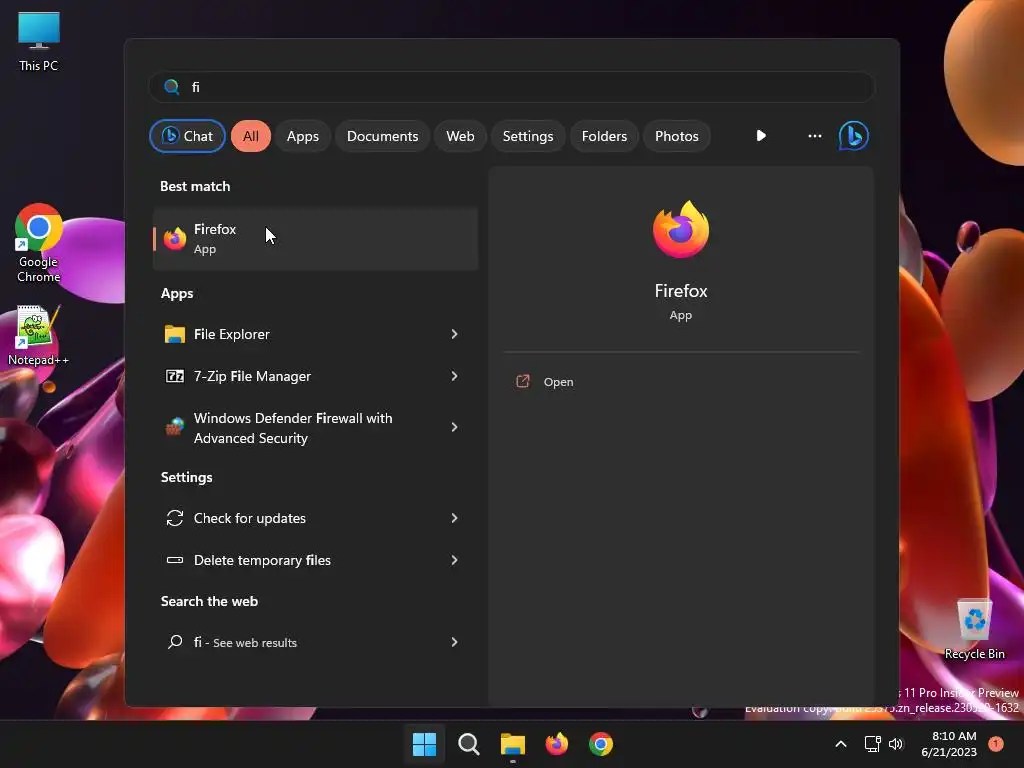Image resolution: width=1024 pixels, height=768 pixels.
Task: Open the notification badge in tray
Action: pyautogui.click(x=996, y=744)
